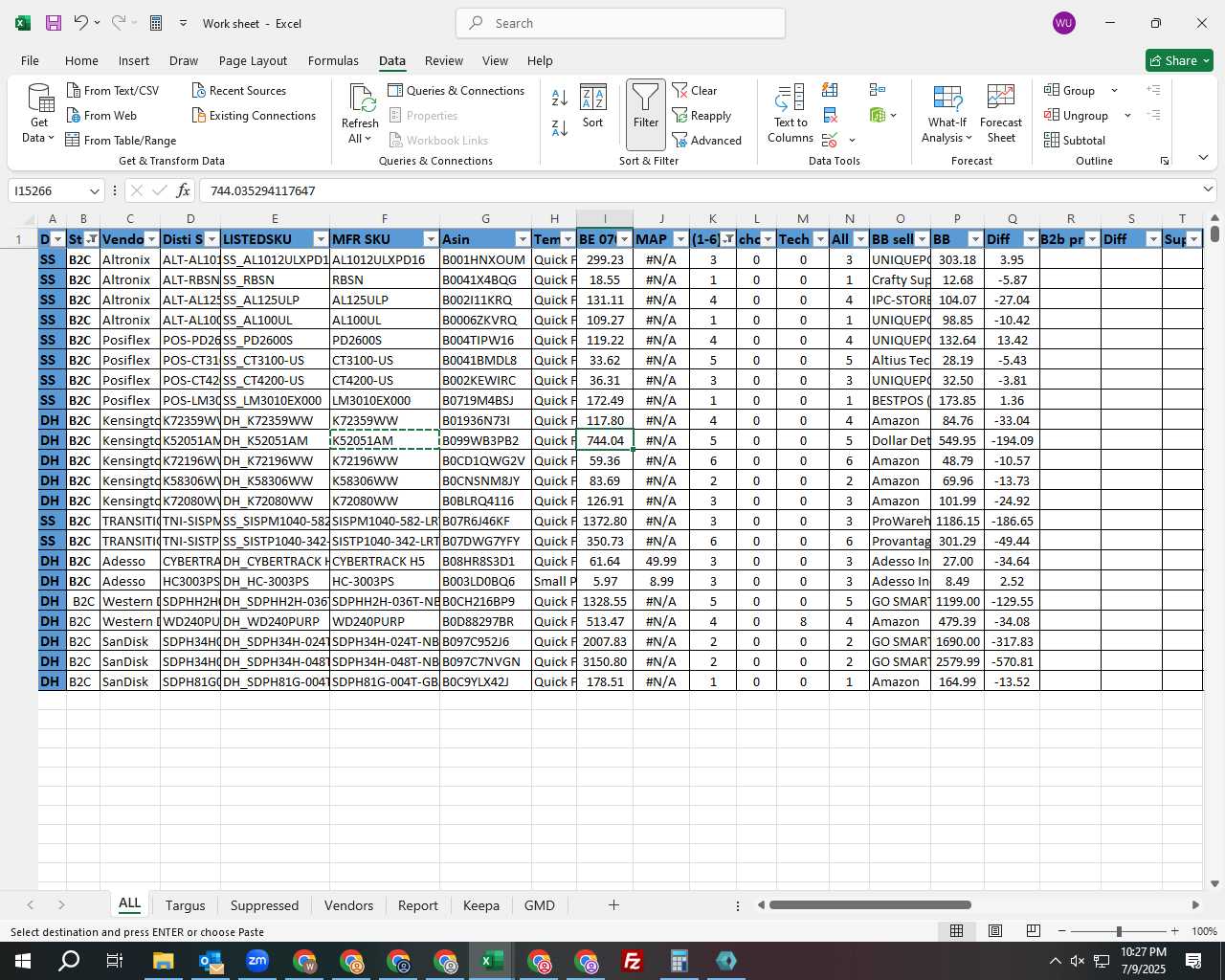This screenshot has height=980, width=1225.
Task: Open Existing Connections
Action: pyautogui.click(x=254, y=115)
